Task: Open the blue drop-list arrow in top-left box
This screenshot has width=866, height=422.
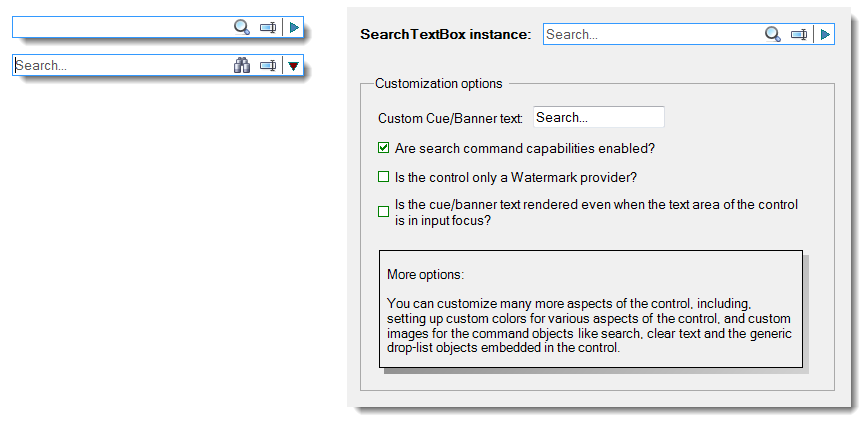Action: 294,27
